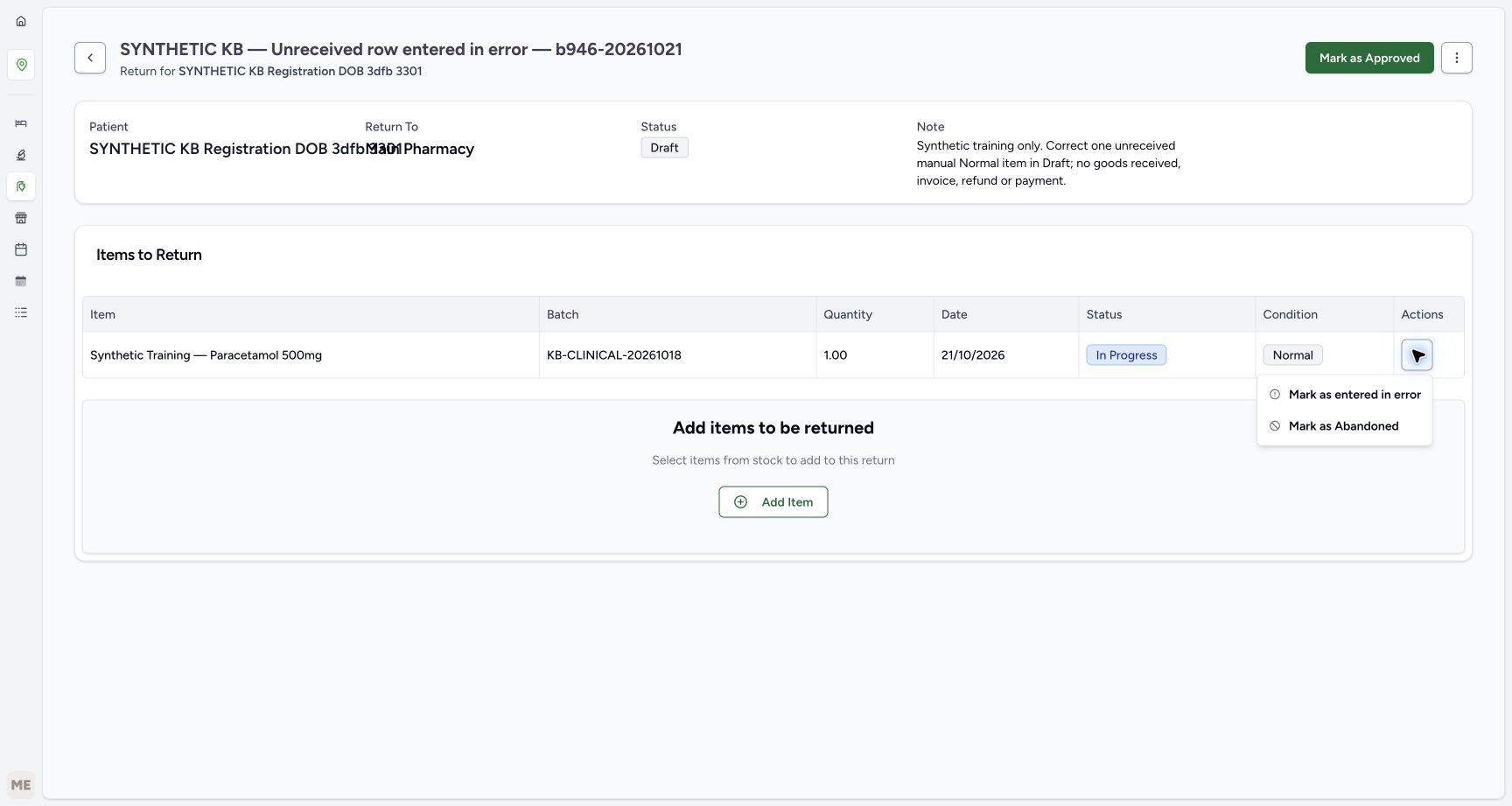Click the Normal condition badge
The image size is (1512, 806).
coord(1292,355)
